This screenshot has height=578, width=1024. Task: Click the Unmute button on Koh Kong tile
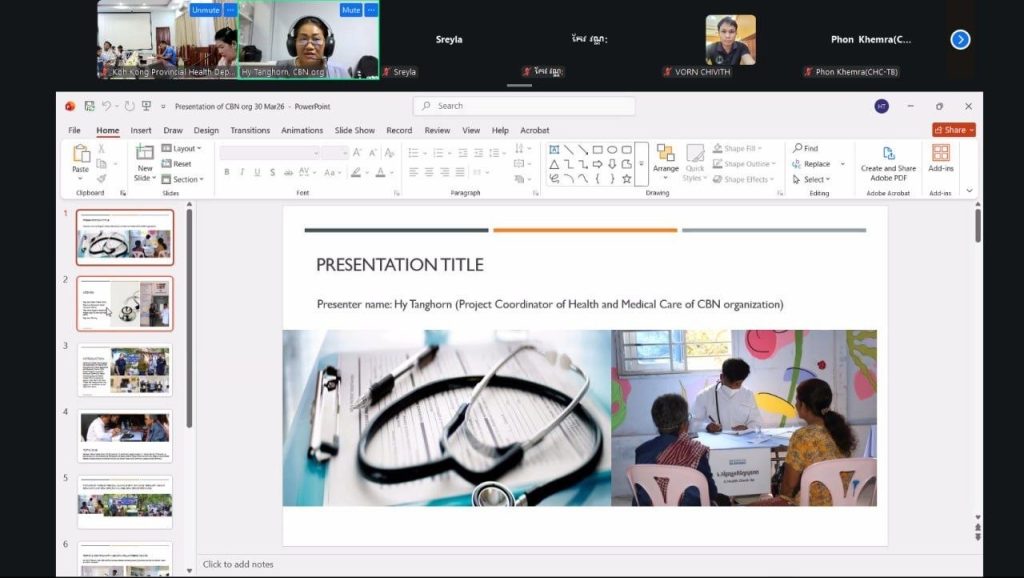tap(205, 10)
